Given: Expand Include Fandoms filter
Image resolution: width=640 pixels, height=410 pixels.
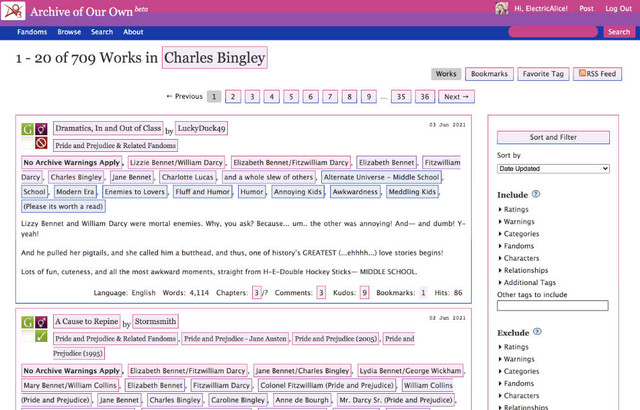Looking at the screenshot, I should 516,246.
